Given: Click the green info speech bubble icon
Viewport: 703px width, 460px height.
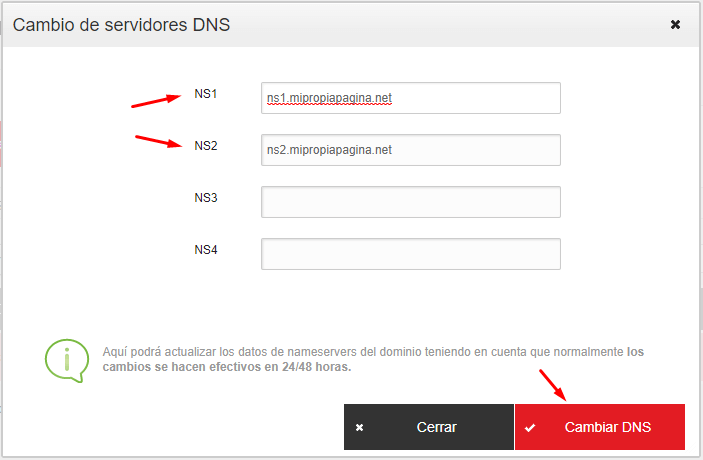Looking at the screenshot, I should coord(67,361).
